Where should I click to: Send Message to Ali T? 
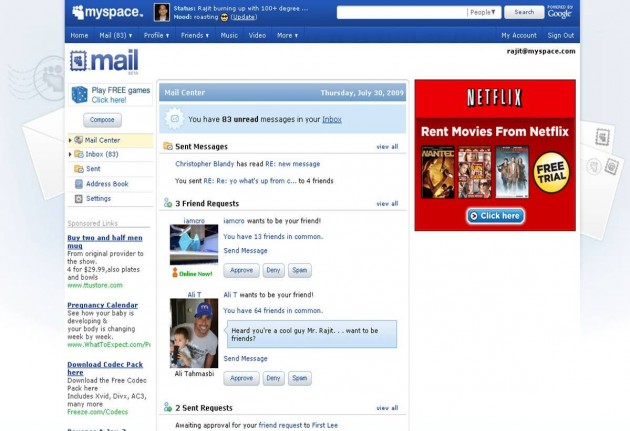(x=245, y=359)
